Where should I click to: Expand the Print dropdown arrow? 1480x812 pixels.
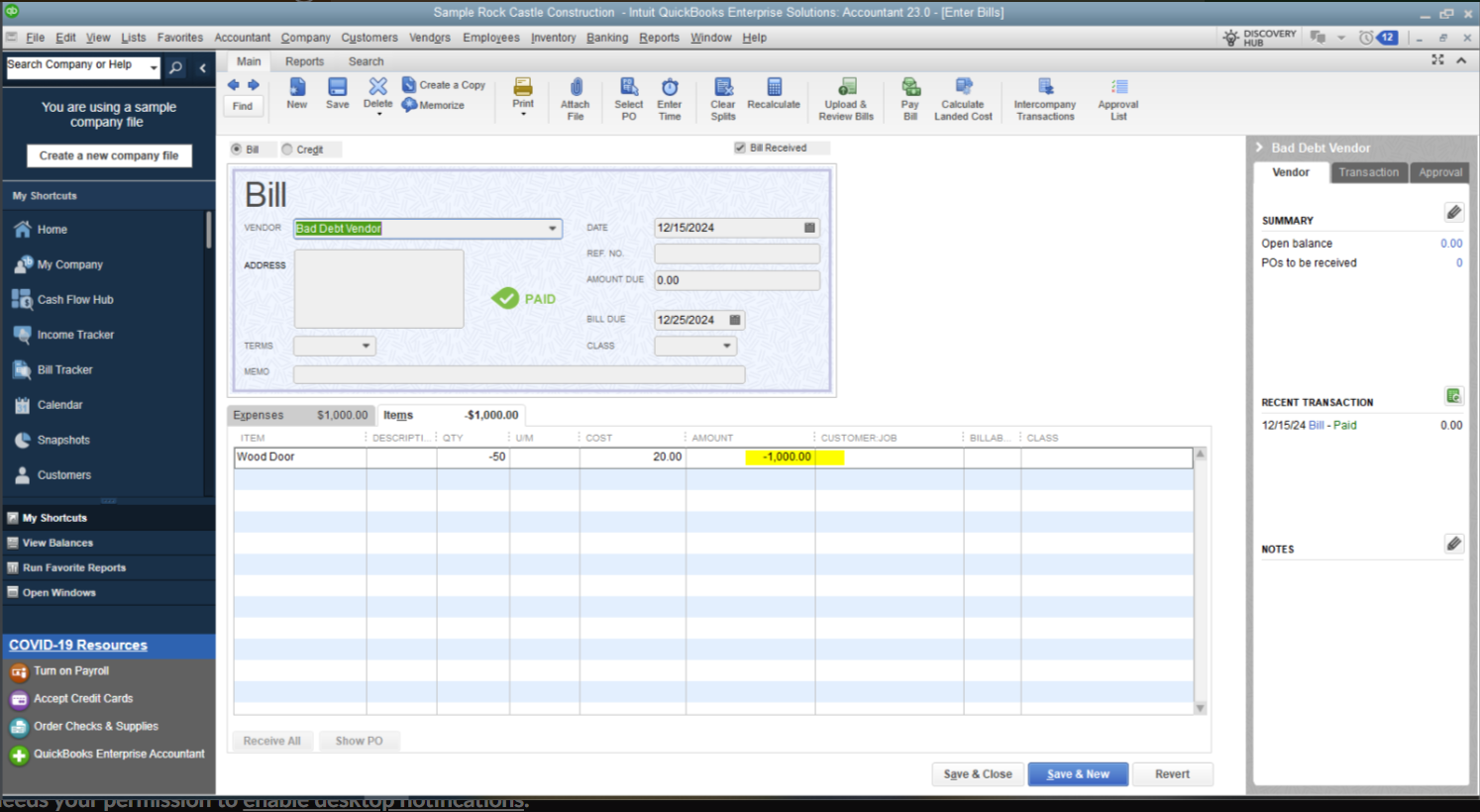tap(523, 115)
